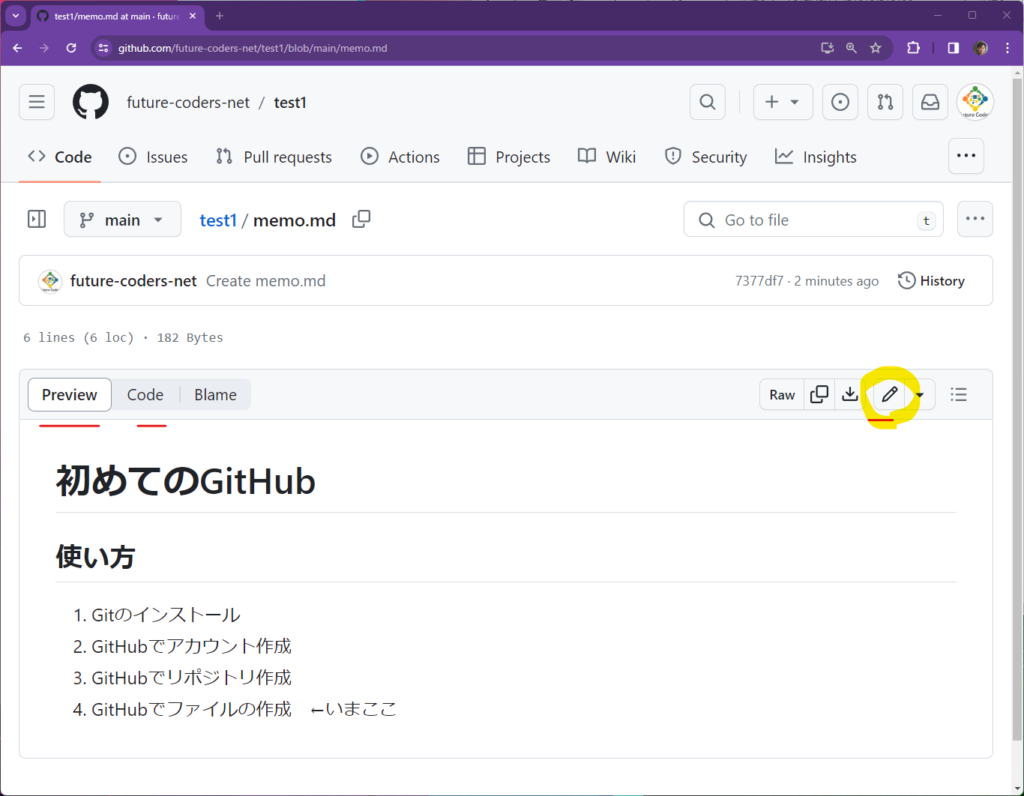Open browser extensions puzzle icon
The height and width of the screenshot is (796, 1024).
pos(914,48)
